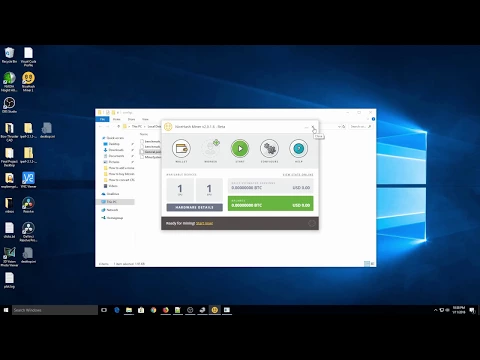Click the View Stats Online link
The image size is (480, 360).
tap(298, 175)
